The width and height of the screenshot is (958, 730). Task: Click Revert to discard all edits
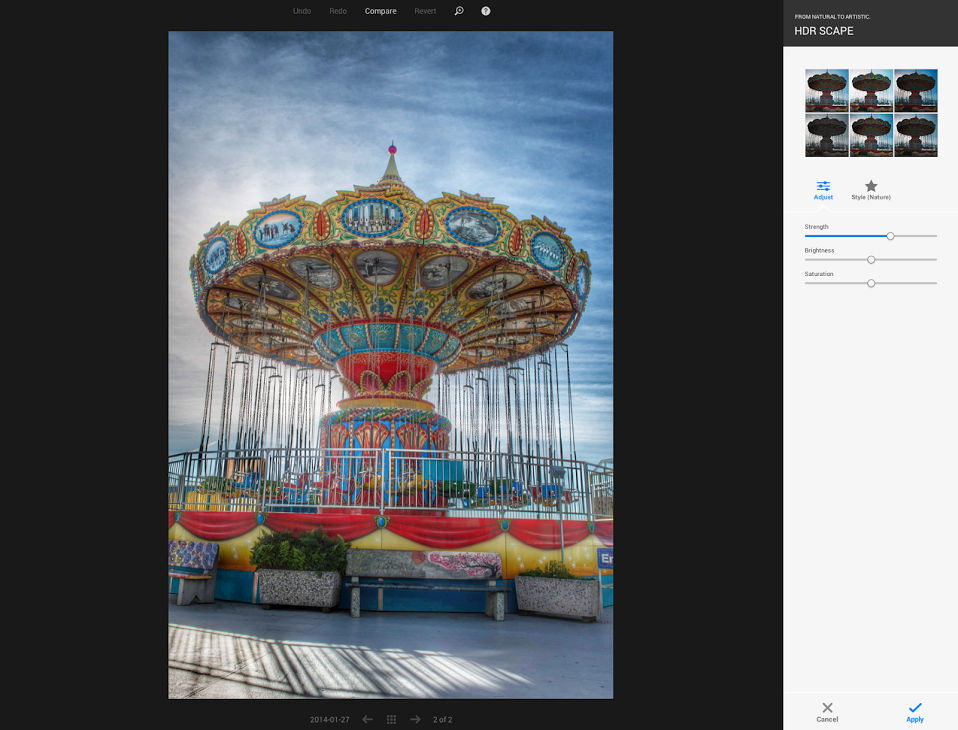coord(425,11)
